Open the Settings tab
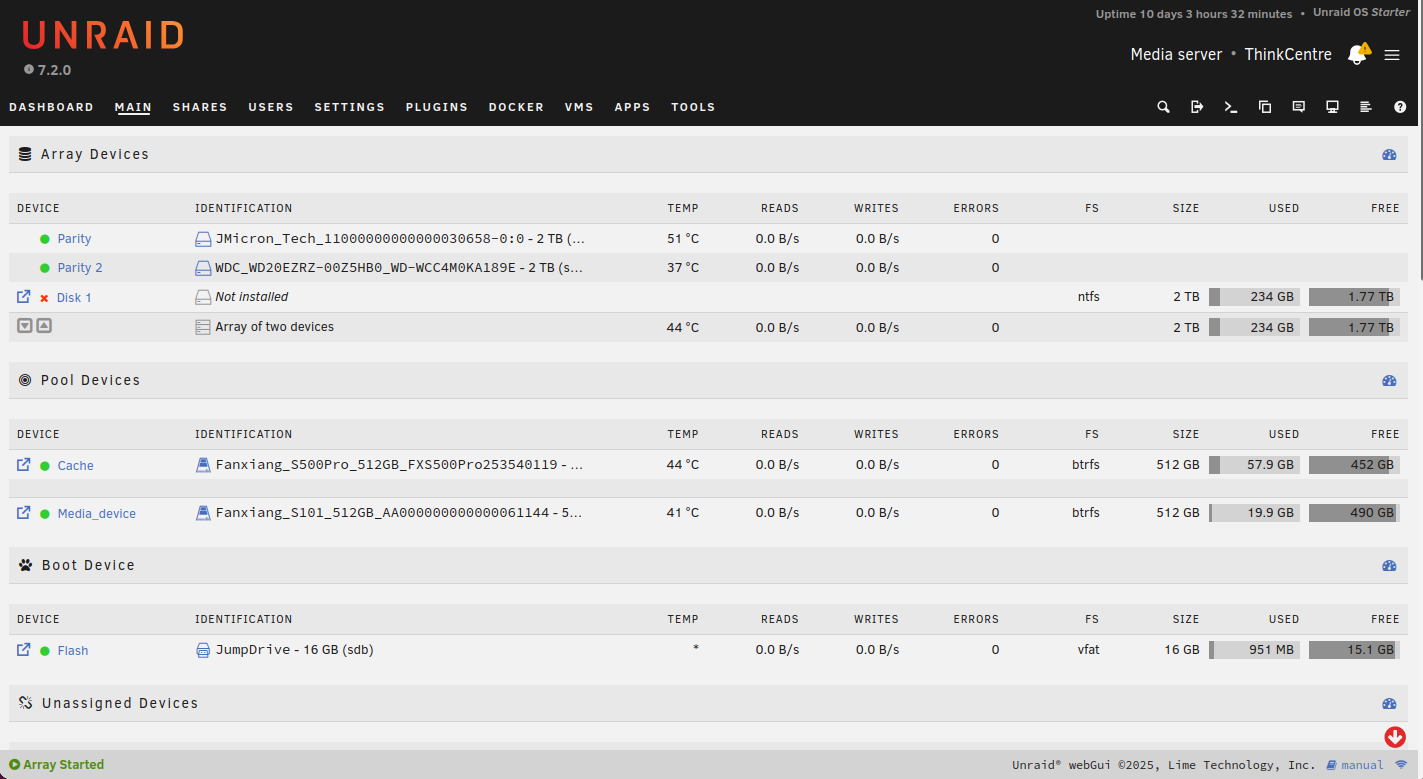The width and height of the screenshot is (1423, 779). point(349,107)
